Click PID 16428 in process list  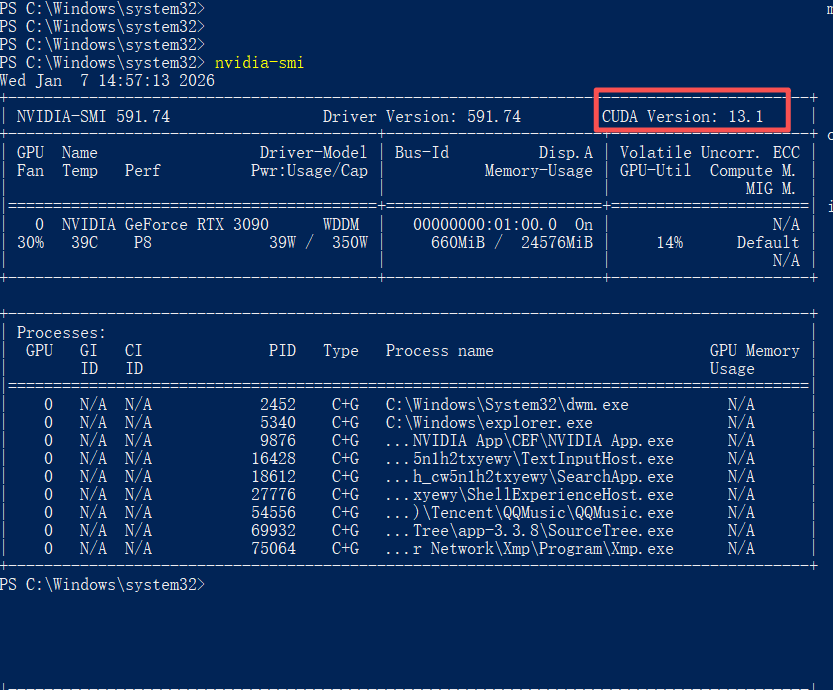pyautogui.click(x=274, y=459)
